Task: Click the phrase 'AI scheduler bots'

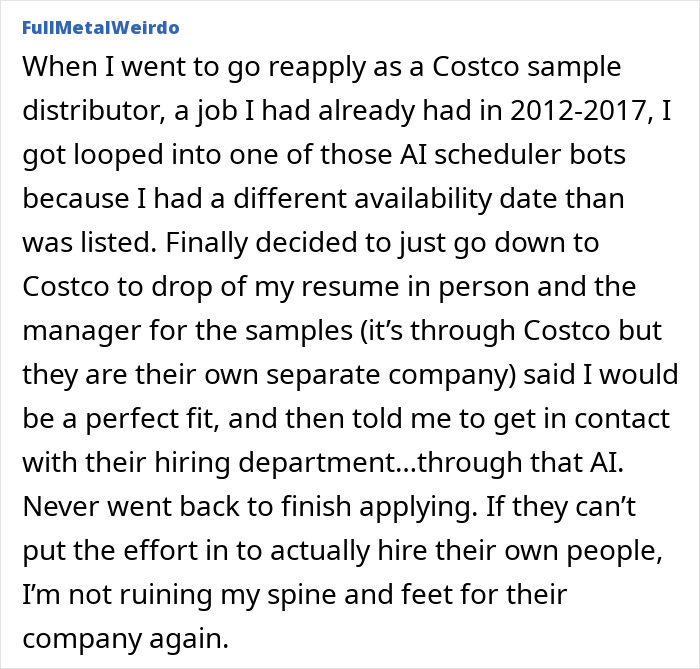Action: point(509,154)
